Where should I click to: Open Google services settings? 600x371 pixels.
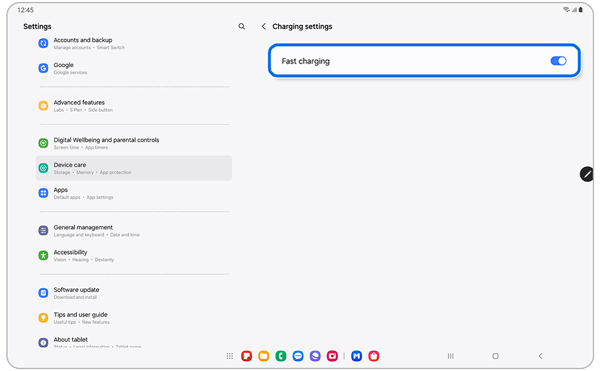coord(134,68)
